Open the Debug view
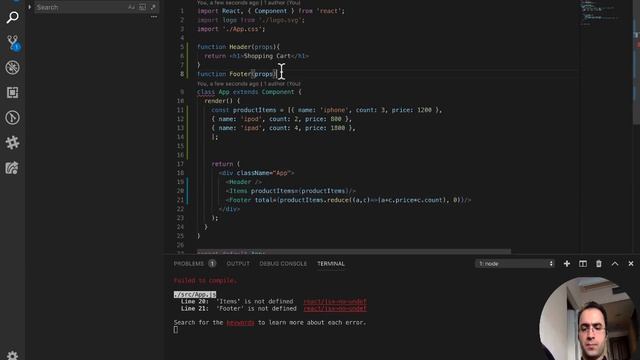This screenshot has width=640, height=360. [12, 67]
